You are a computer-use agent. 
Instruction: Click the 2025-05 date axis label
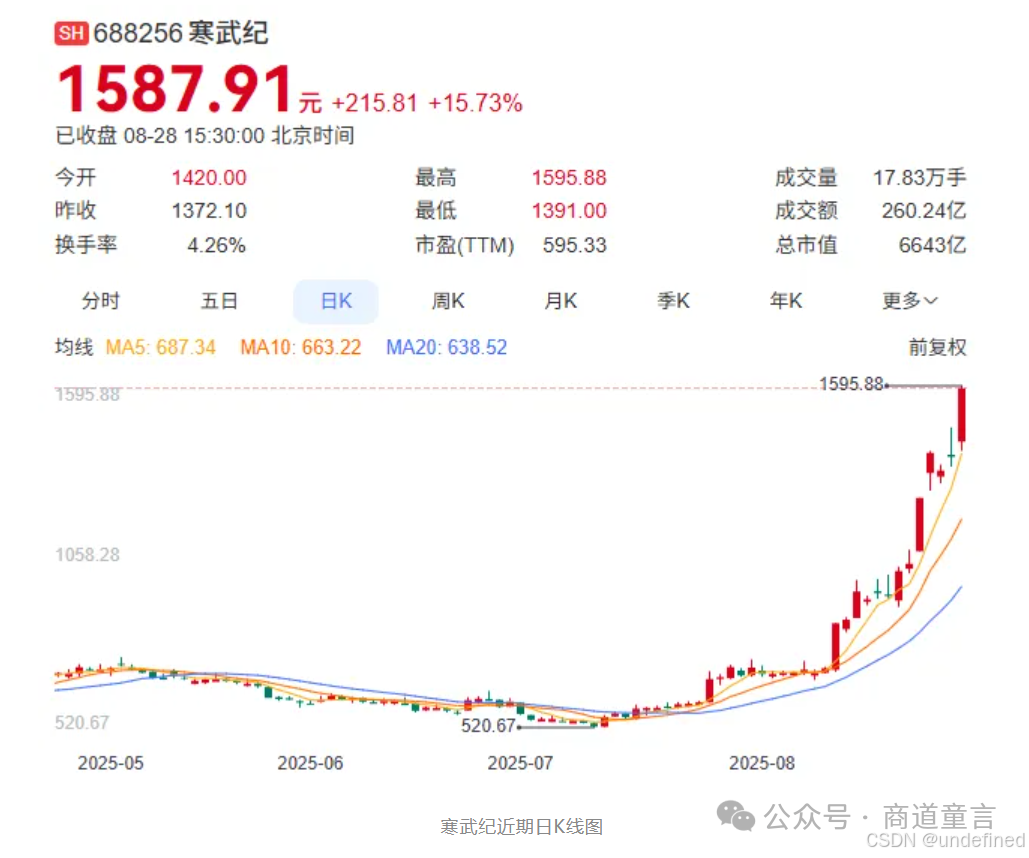coord(110,763)
